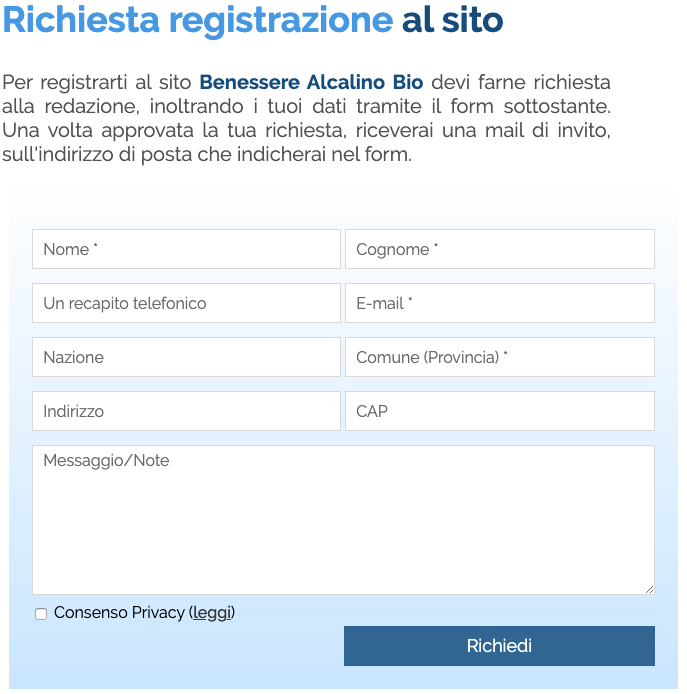Click the bold 'Benessere Alcalino Bio' text
The width and height of the screenshot is (687, 694).
[311, 82]
